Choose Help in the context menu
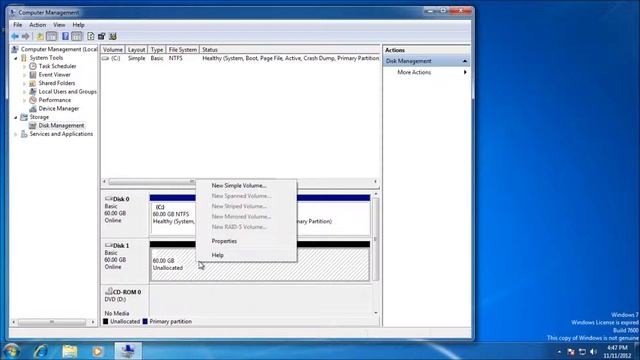The width and height of the screenshot is (640, 360). click(x=246, y=255)
